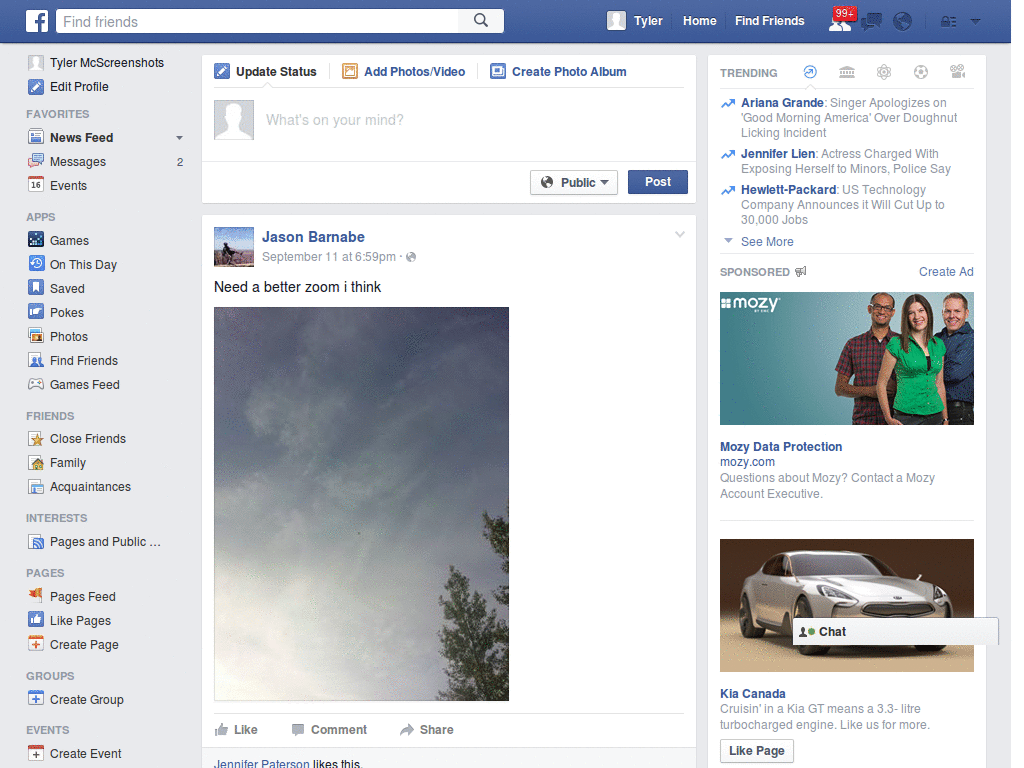This screenshot has height=768, width=1024.
Task: Open the Kia Canada page link
Action: tap(752, 694)
